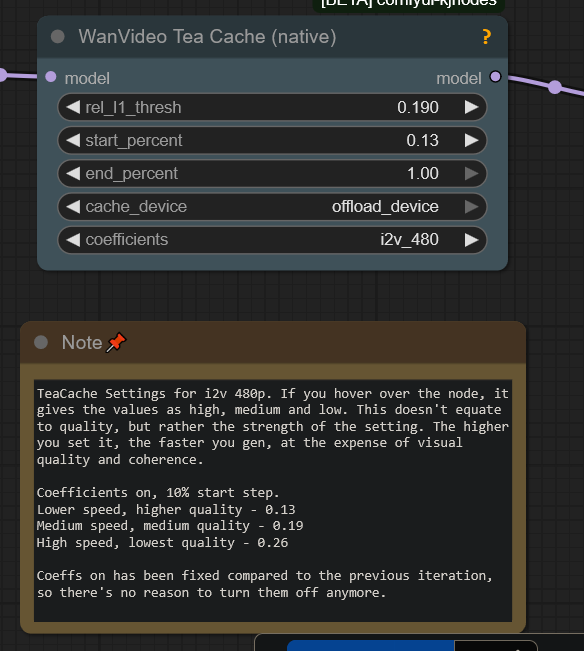Viewport: 584px width, 651px height.
Task: Click the 'model' output label
Action: tap(459, 78)
